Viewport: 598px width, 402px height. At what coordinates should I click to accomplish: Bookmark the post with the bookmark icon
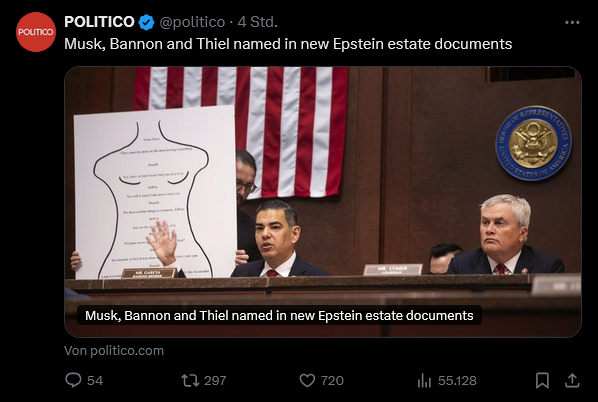coord(542,380)
